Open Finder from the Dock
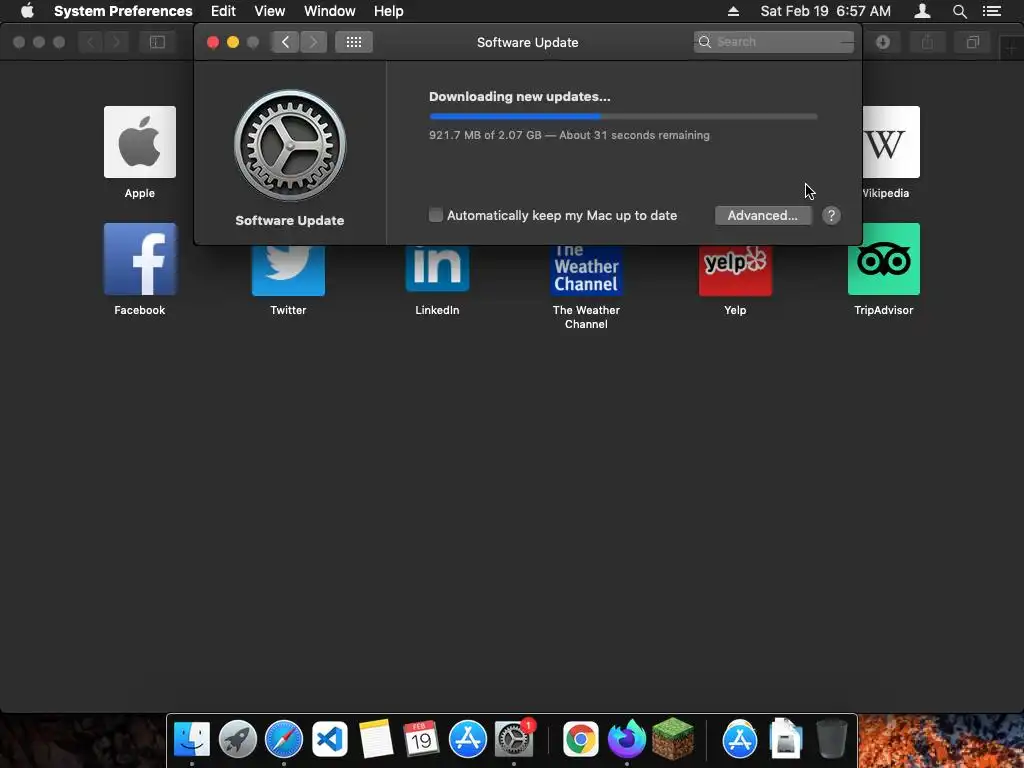 tap(191, 739)
